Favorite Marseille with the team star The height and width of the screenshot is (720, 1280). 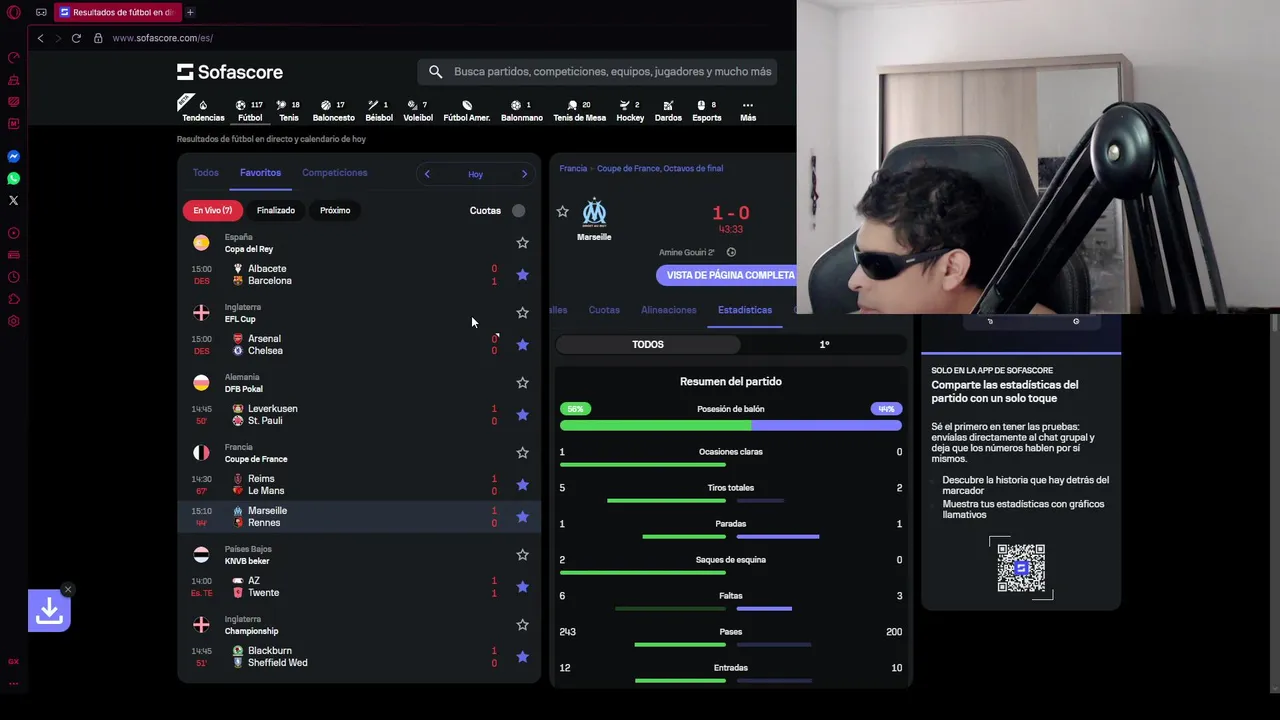[562, 212]
